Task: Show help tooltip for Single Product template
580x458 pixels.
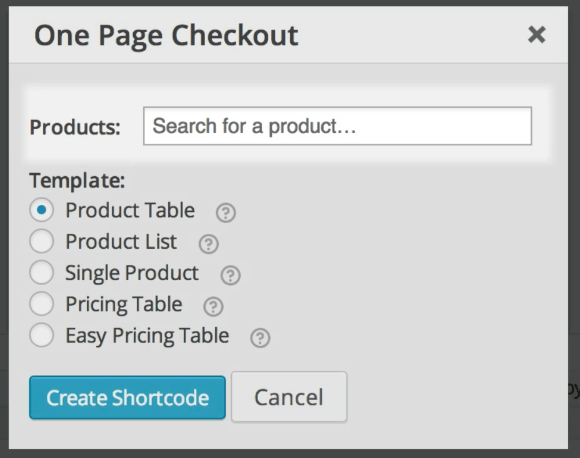Action: [x=230, y=275]
